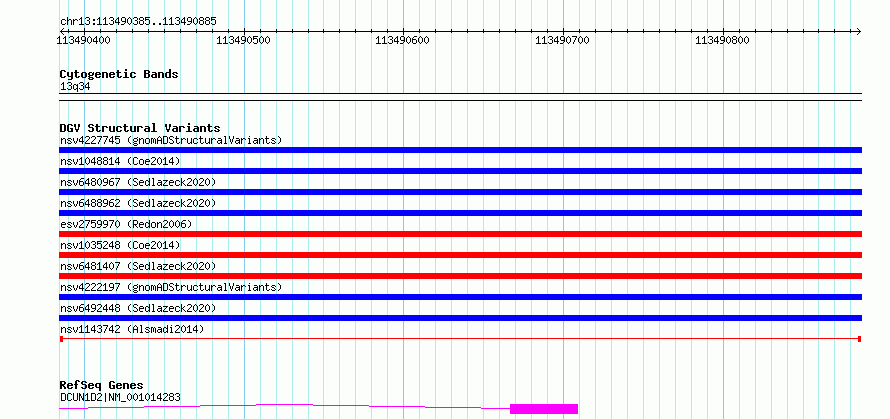Click the red bar under nsv1035248

coord(460,255)
